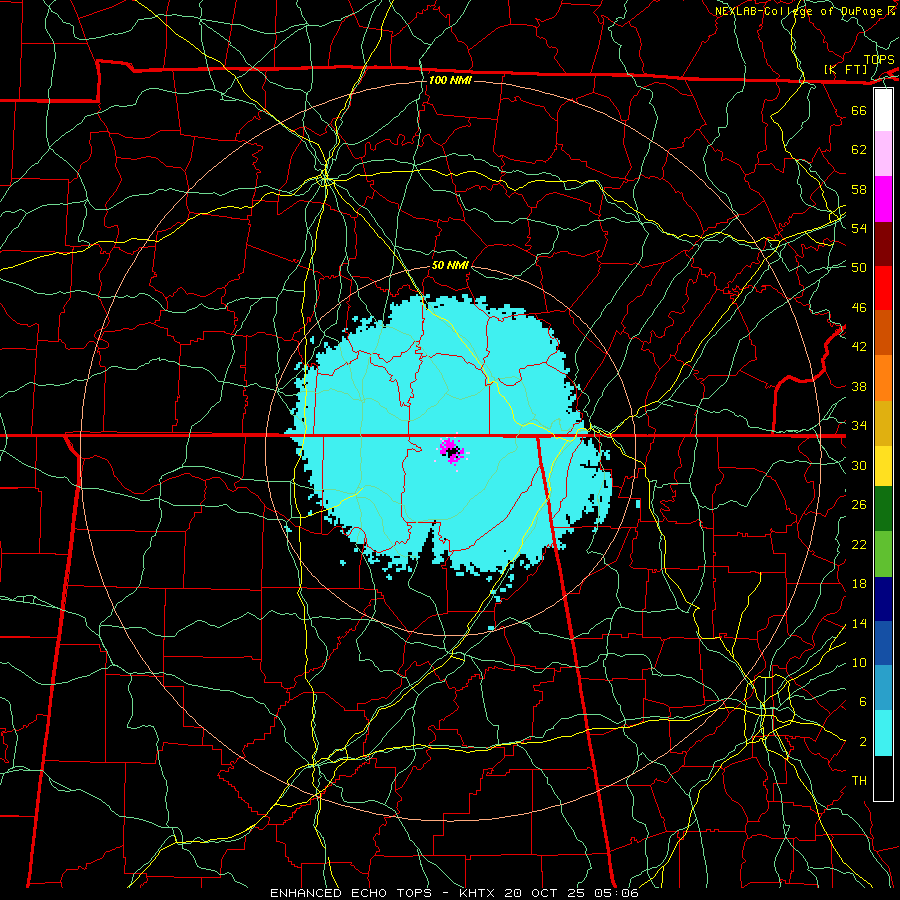Click the 'TOPS' legend title
The height and width of the screenshot is (900, 900).
[x=879, y=60]
